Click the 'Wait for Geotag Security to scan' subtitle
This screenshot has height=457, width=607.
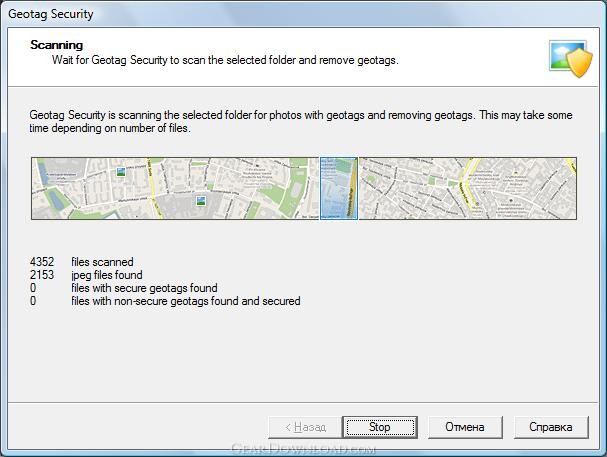[225, 60]
